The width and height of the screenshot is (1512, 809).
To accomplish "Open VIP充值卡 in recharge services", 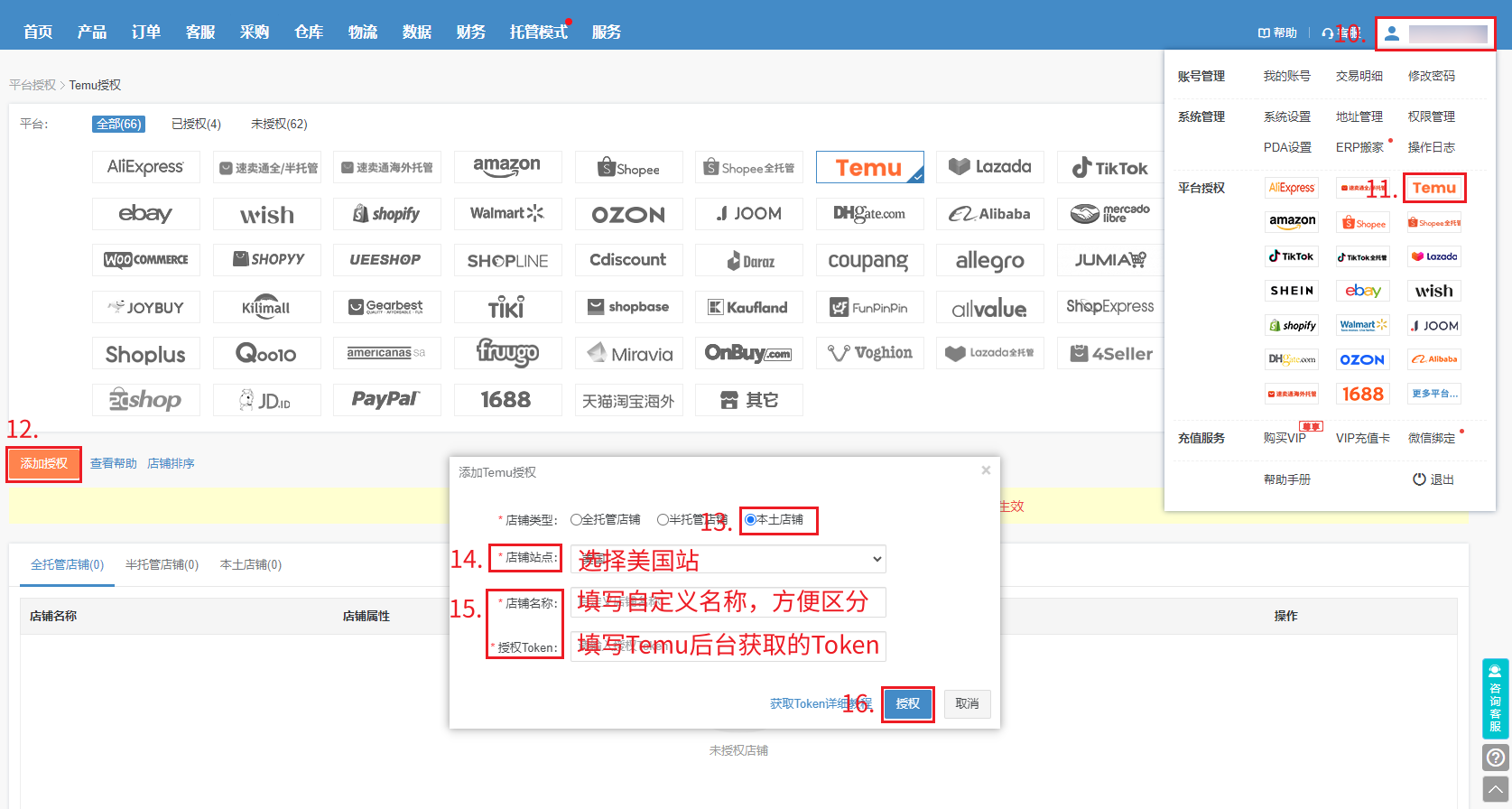I will pyautogui.click(x=1363, y=438).
